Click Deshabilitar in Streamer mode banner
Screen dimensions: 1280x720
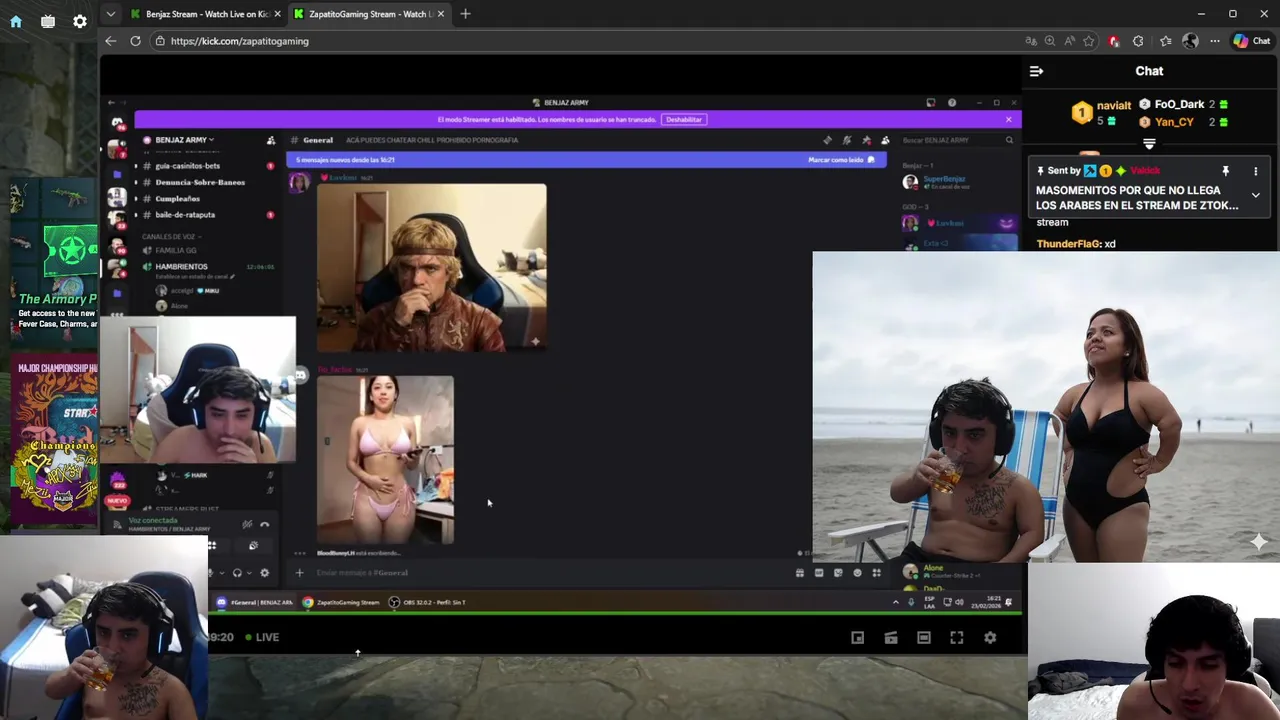tap(684, 119)
